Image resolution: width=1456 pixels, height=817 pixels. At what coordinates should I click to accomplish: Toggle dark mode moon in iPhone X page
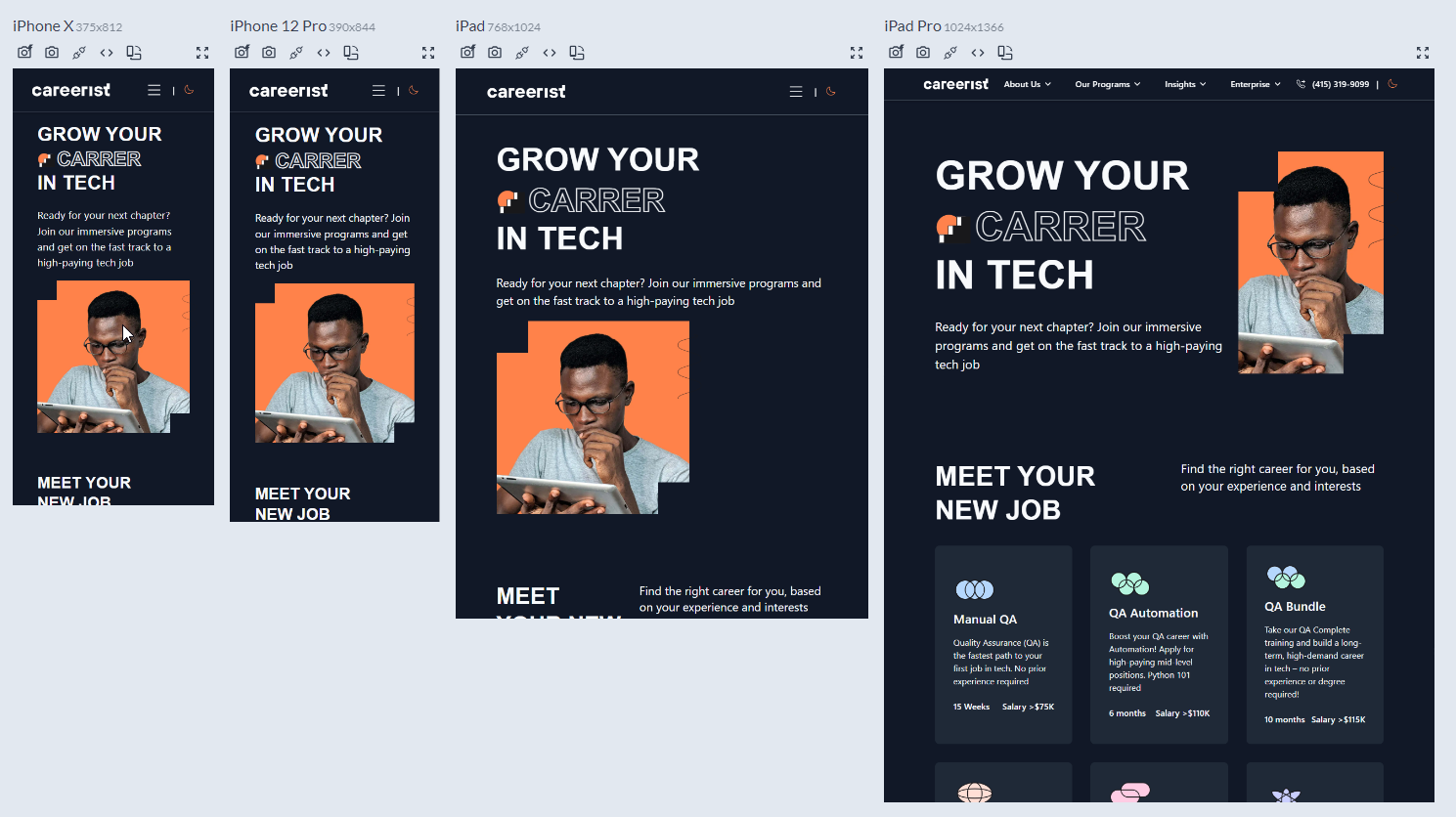190,90
